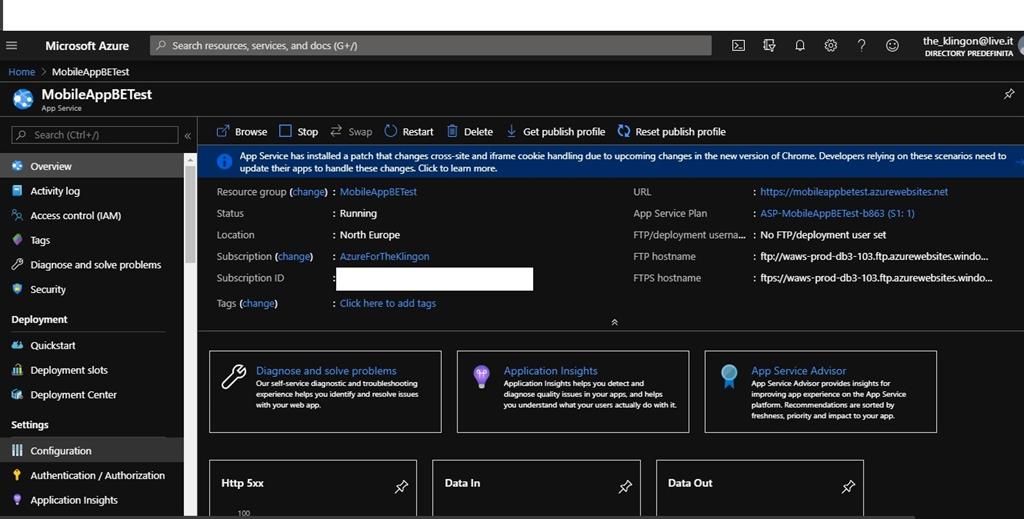Open the feedback smiley icon
This screenshot has height=519, width=1024.
point(892,46)
